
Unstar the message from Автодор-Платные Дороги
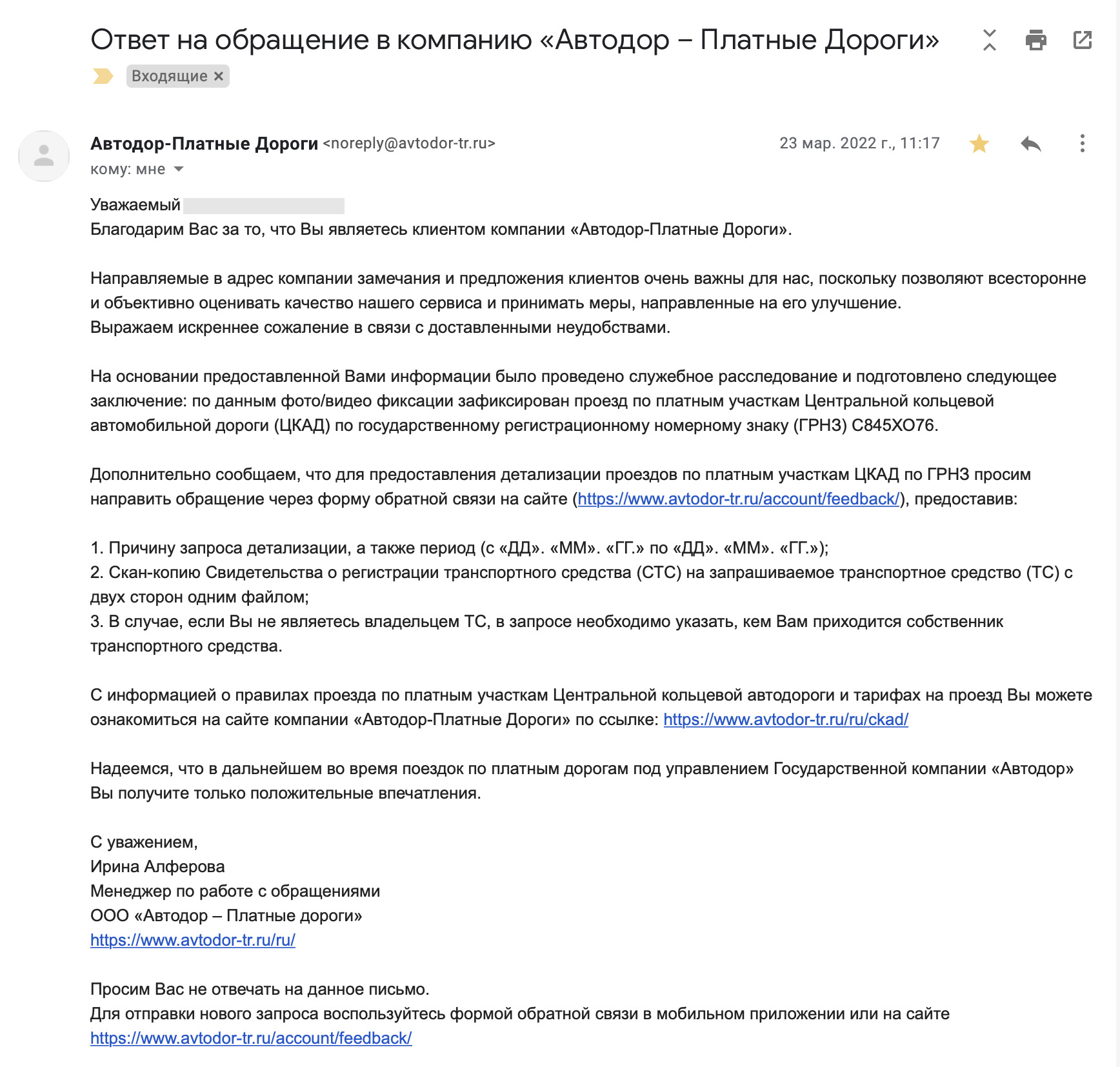pyautogui.click(x=979, y=144)
